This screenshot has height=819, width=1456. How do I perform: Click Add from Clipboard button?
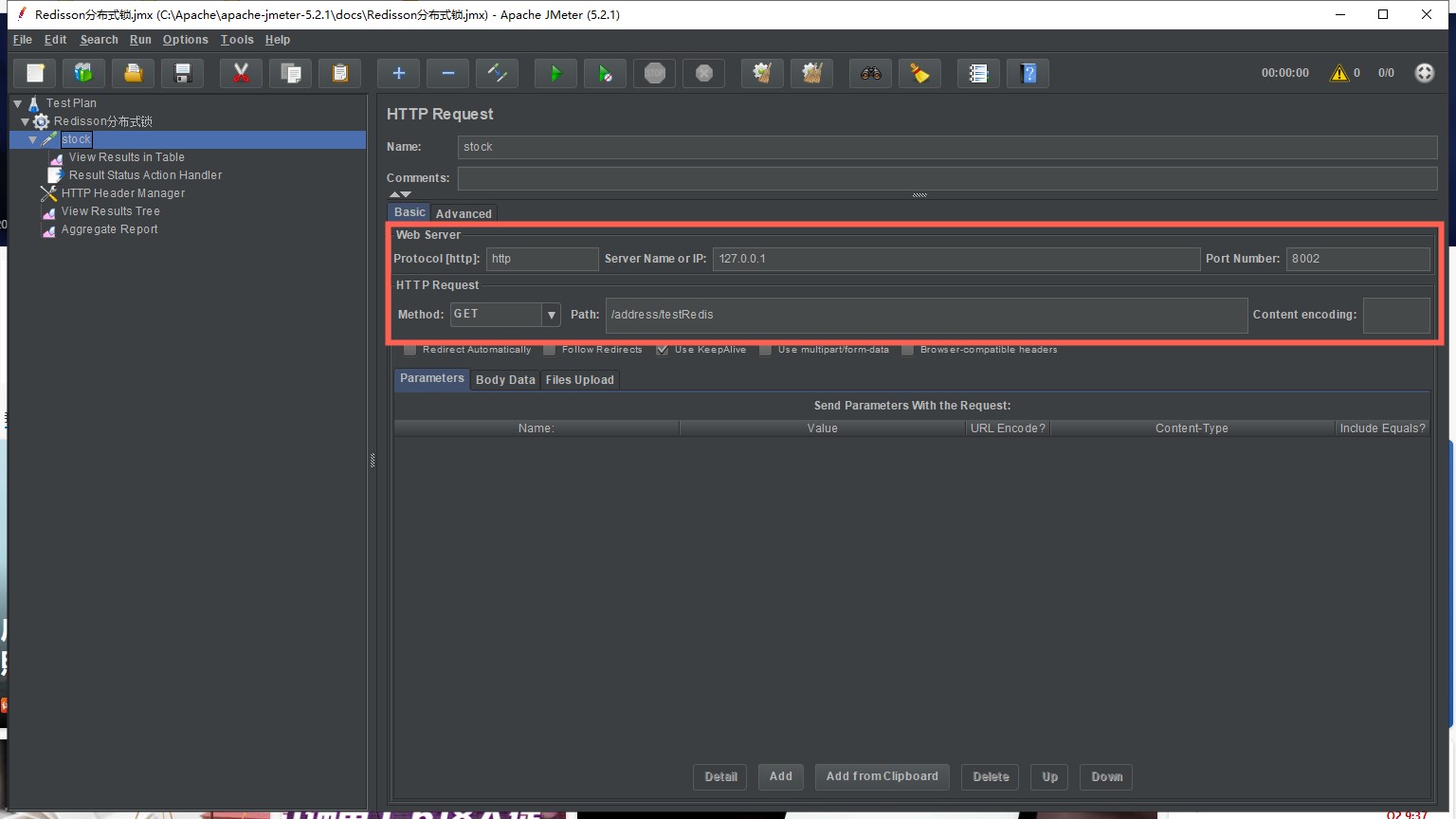click(883, 777)
